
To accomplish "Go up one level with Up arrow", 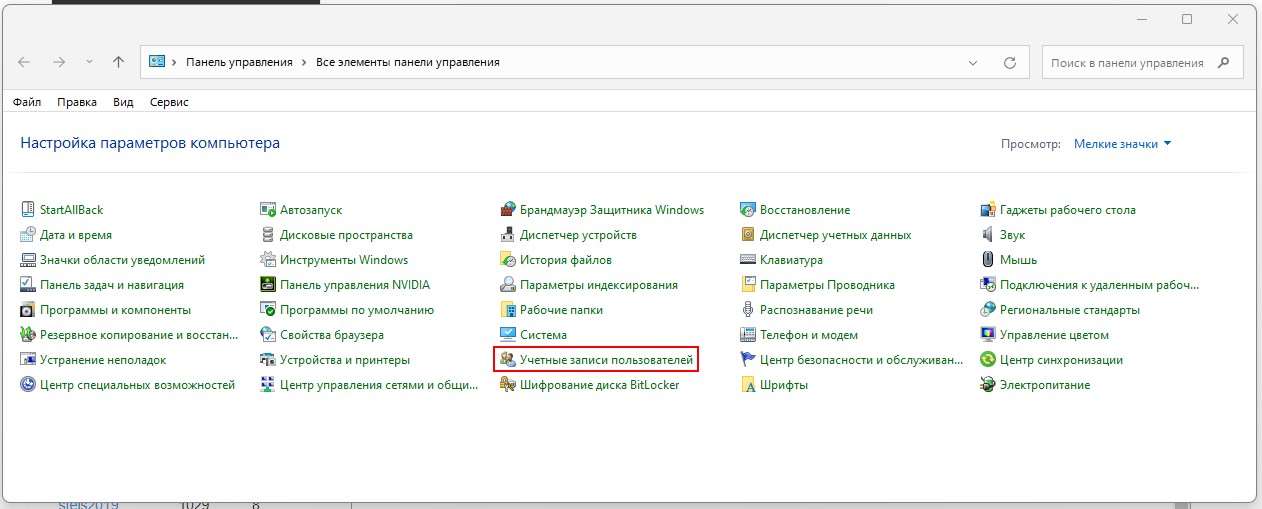I will (x=118, y=62).
